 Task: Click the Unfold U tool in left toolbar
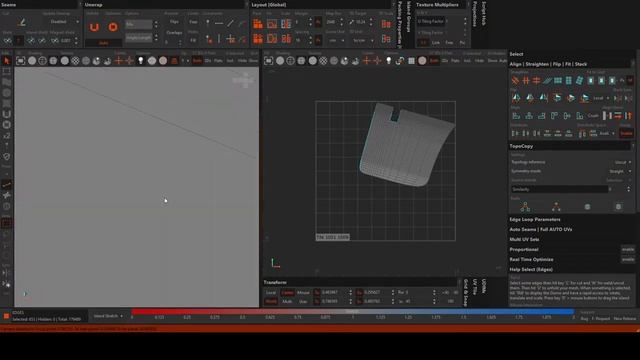pyautogui.click(x=7, y=114)
